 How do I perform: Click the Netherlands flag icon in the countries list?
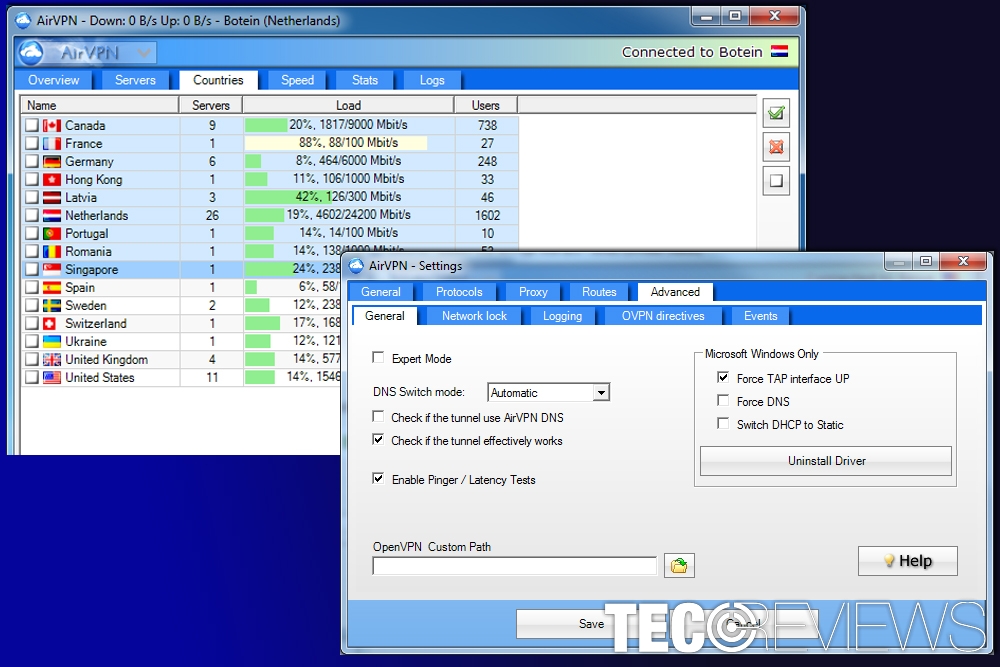52,216
